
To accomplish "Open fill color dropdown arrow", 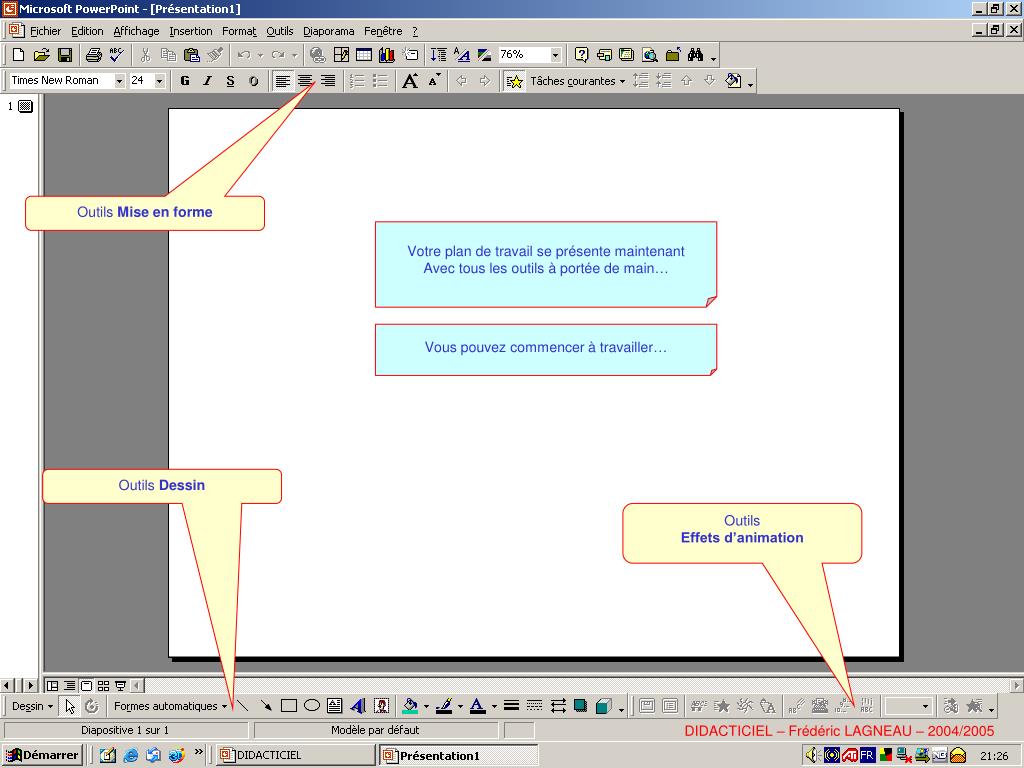I will click(426, 706).
